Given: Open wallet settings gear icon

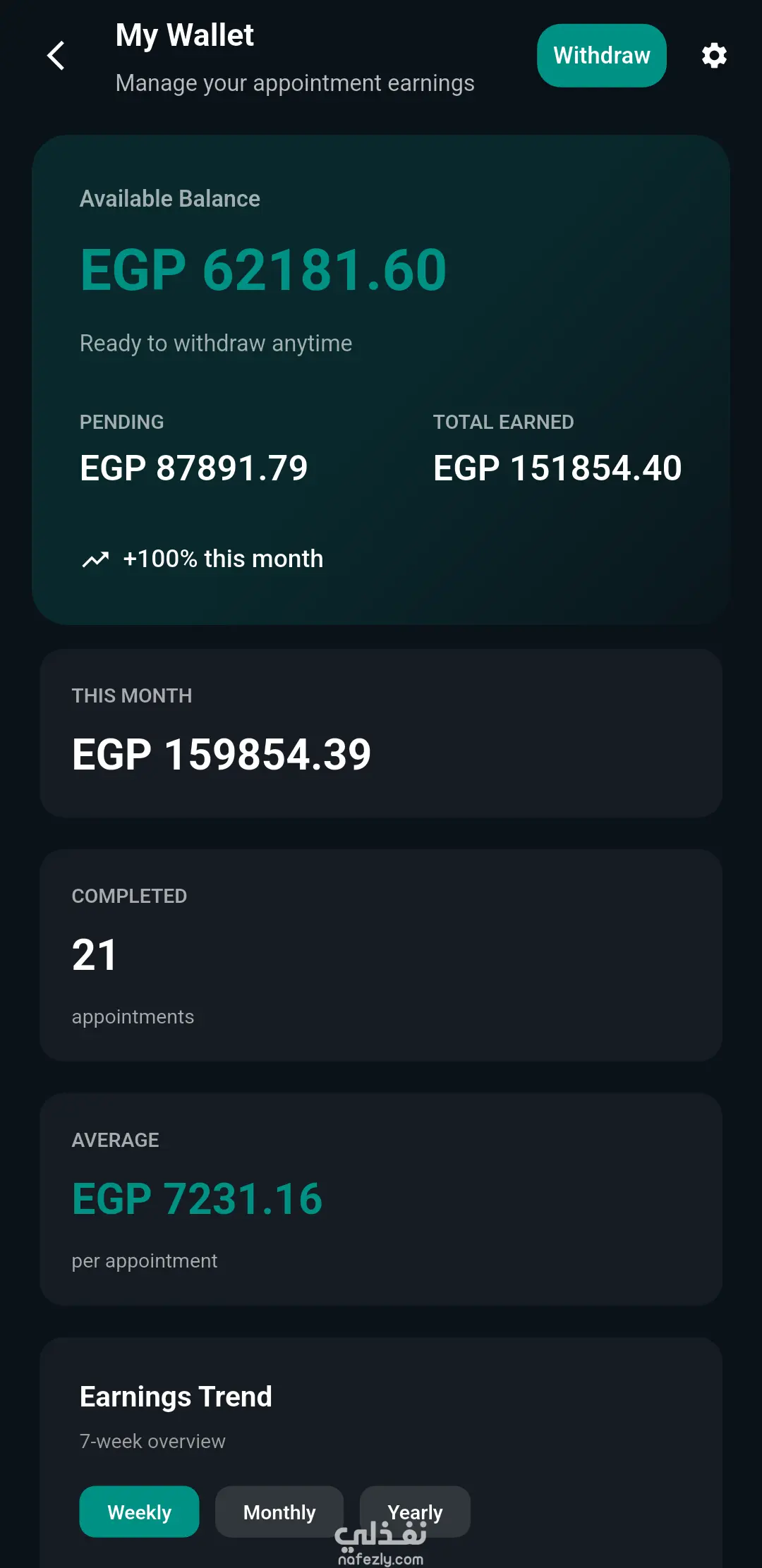Looking at the screenshot, I should 714,55.
